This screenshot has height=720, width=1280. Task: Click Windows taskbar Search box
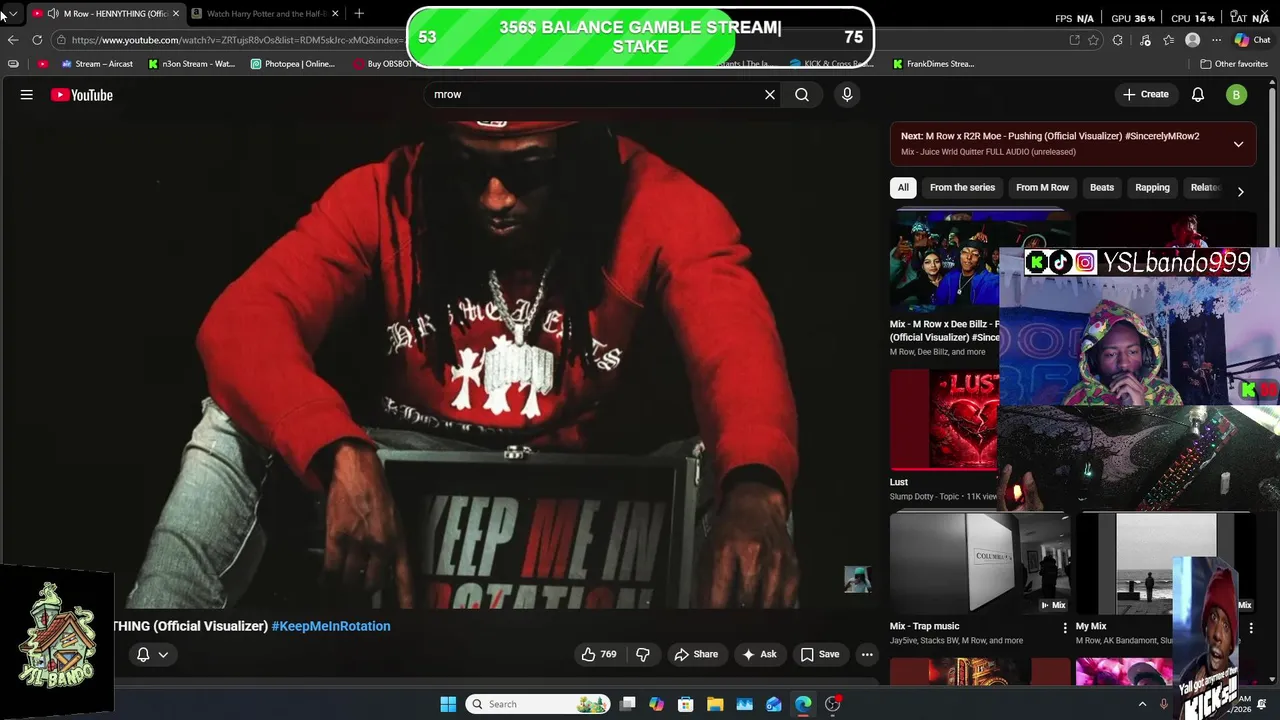pyautogui.click(x=540, y=704)
